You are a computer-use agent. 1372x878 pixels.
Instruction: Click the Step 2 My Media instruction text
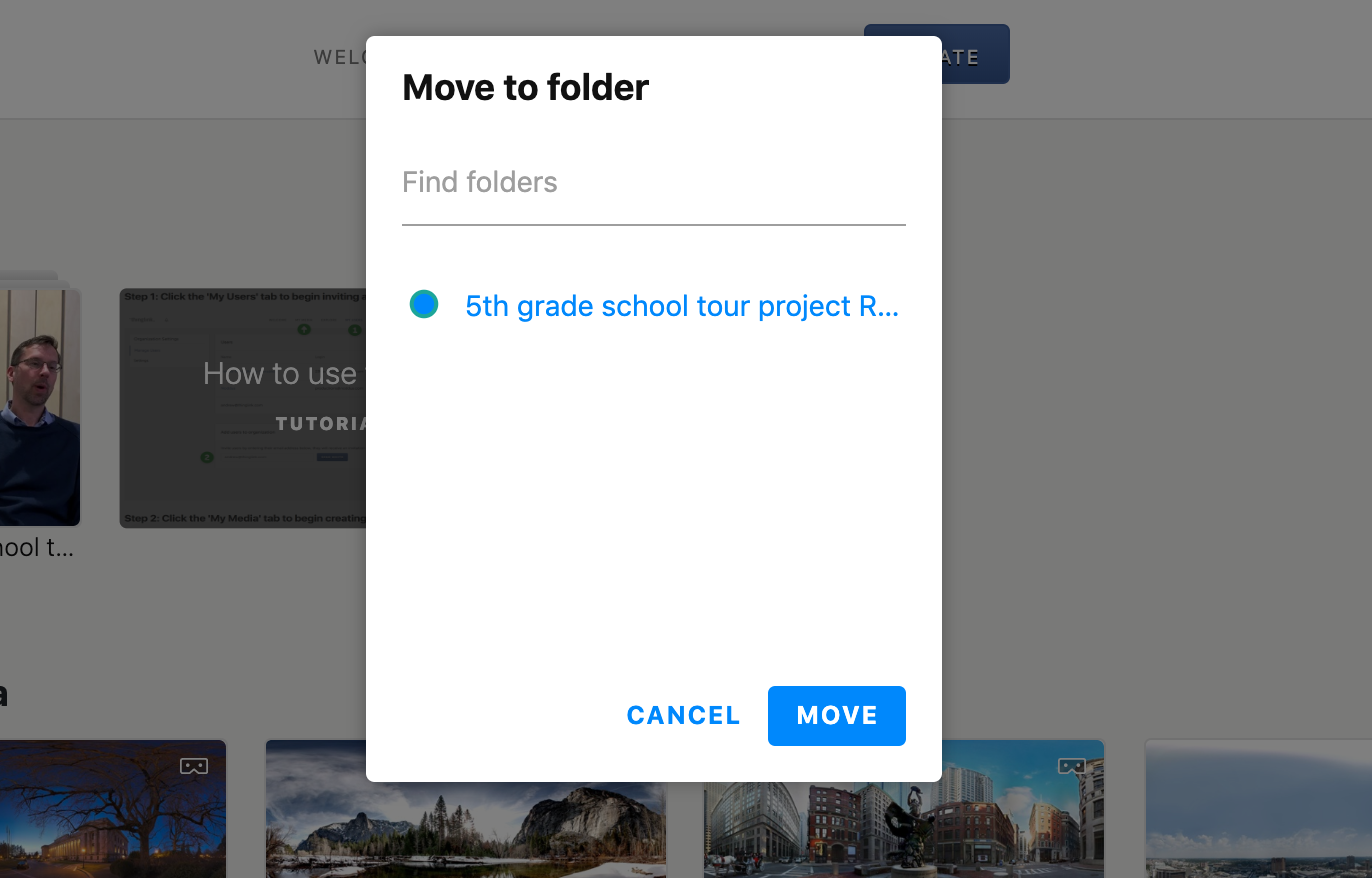(244, 519)
